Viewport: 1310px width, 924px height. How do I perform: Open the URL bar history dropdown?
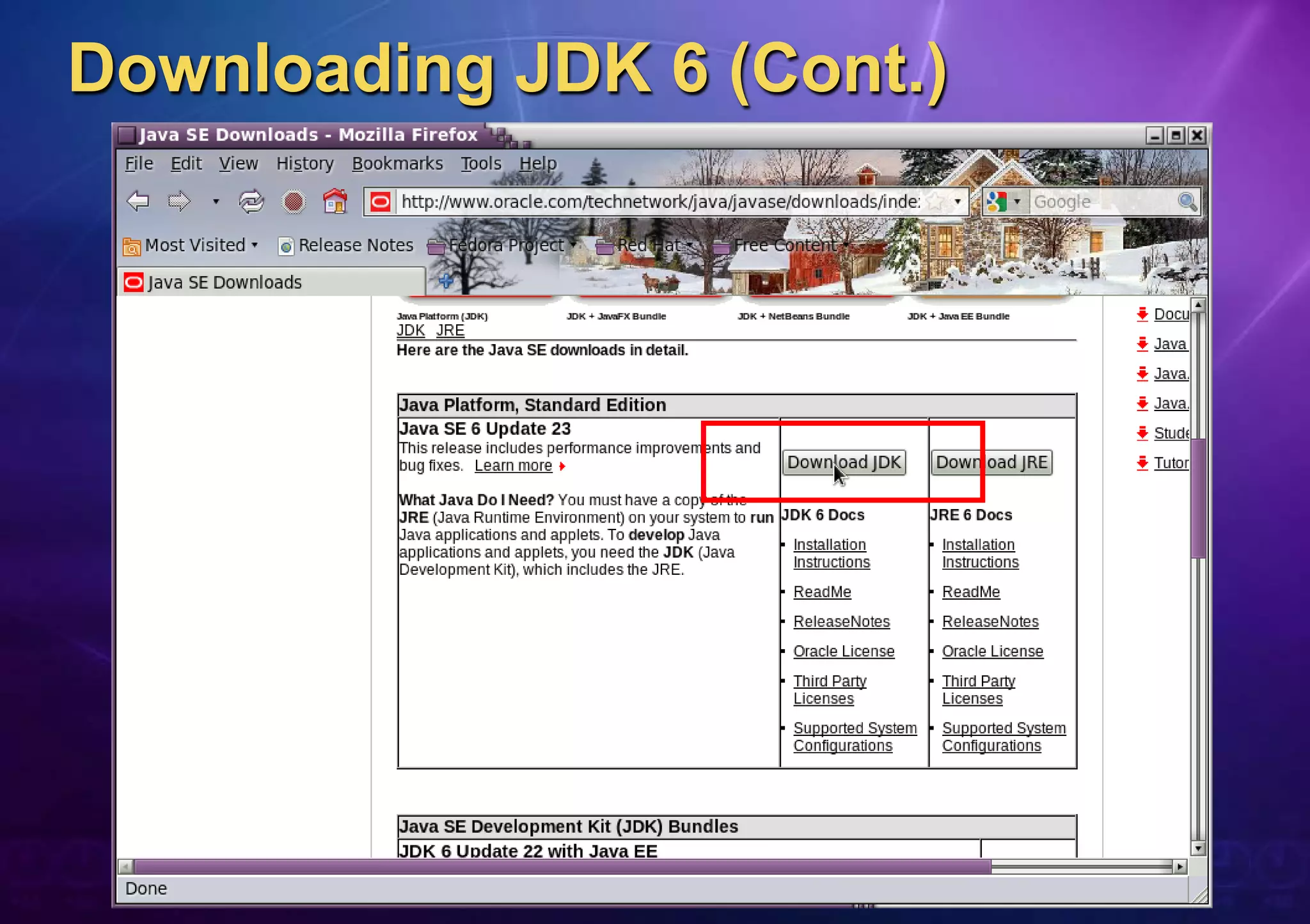958,202
